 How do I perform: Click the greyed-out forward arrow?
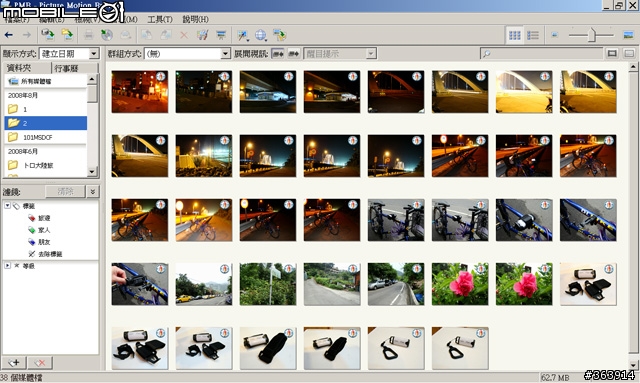[x=27, y=35]
